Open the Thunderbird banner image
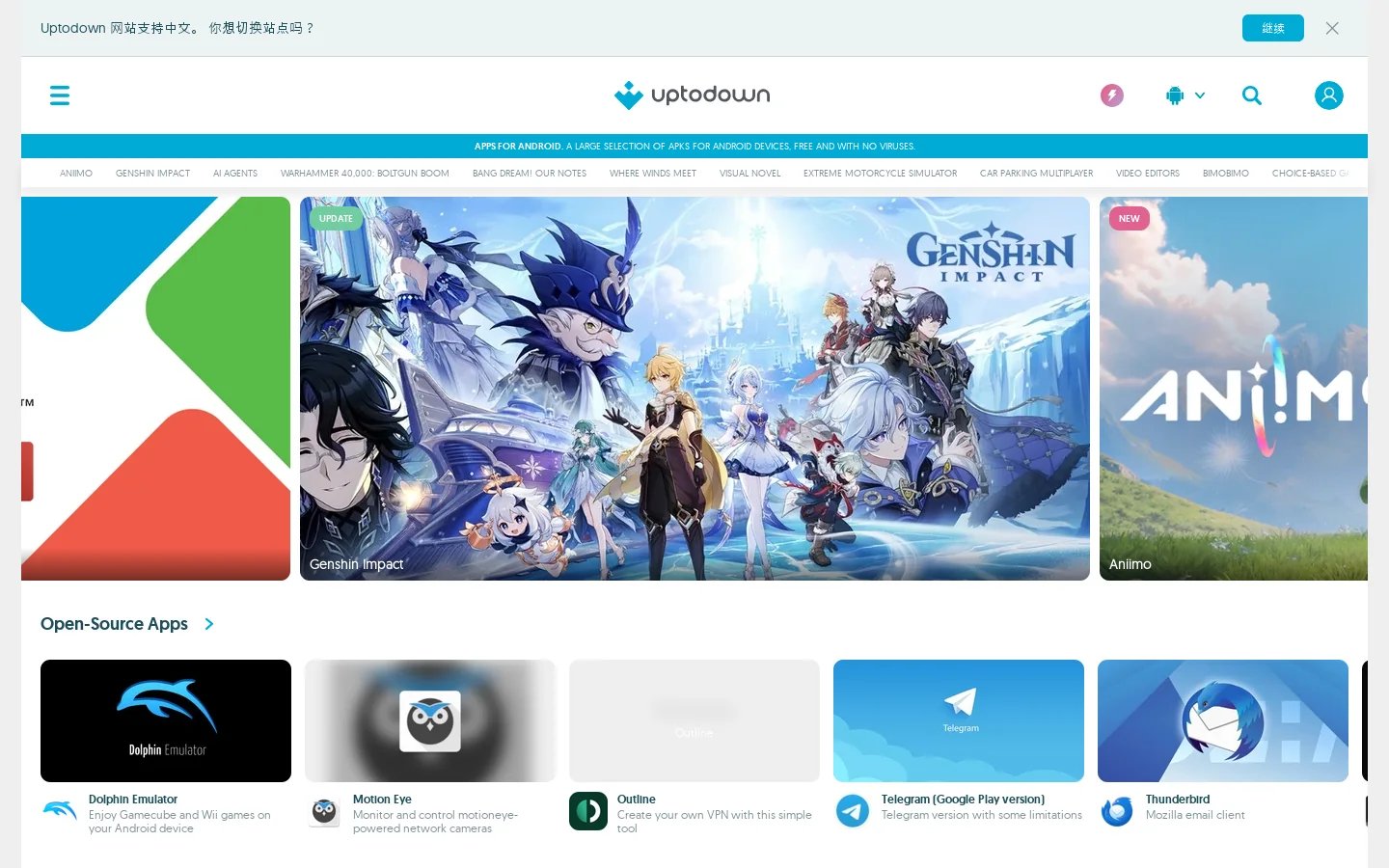 coord(1223,720)
